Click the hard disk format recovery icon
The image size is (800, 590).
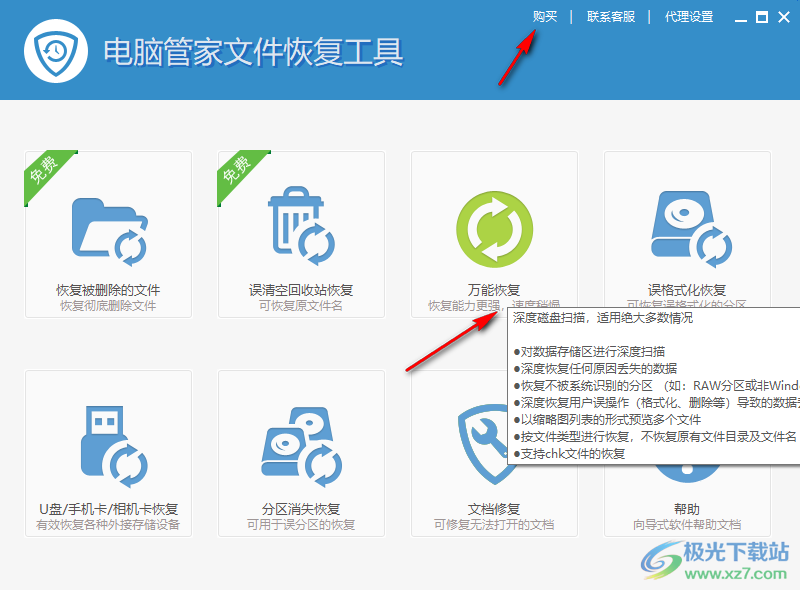click(x=691, y=229)
